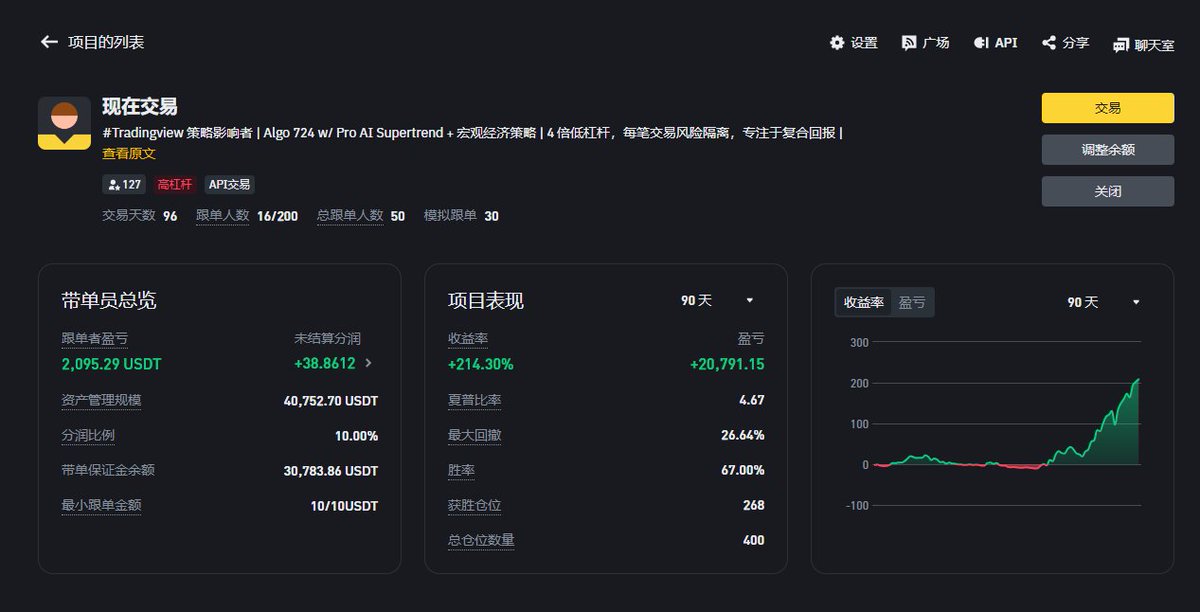Click the 40,752.70 USDT value

tap(331, 401)
